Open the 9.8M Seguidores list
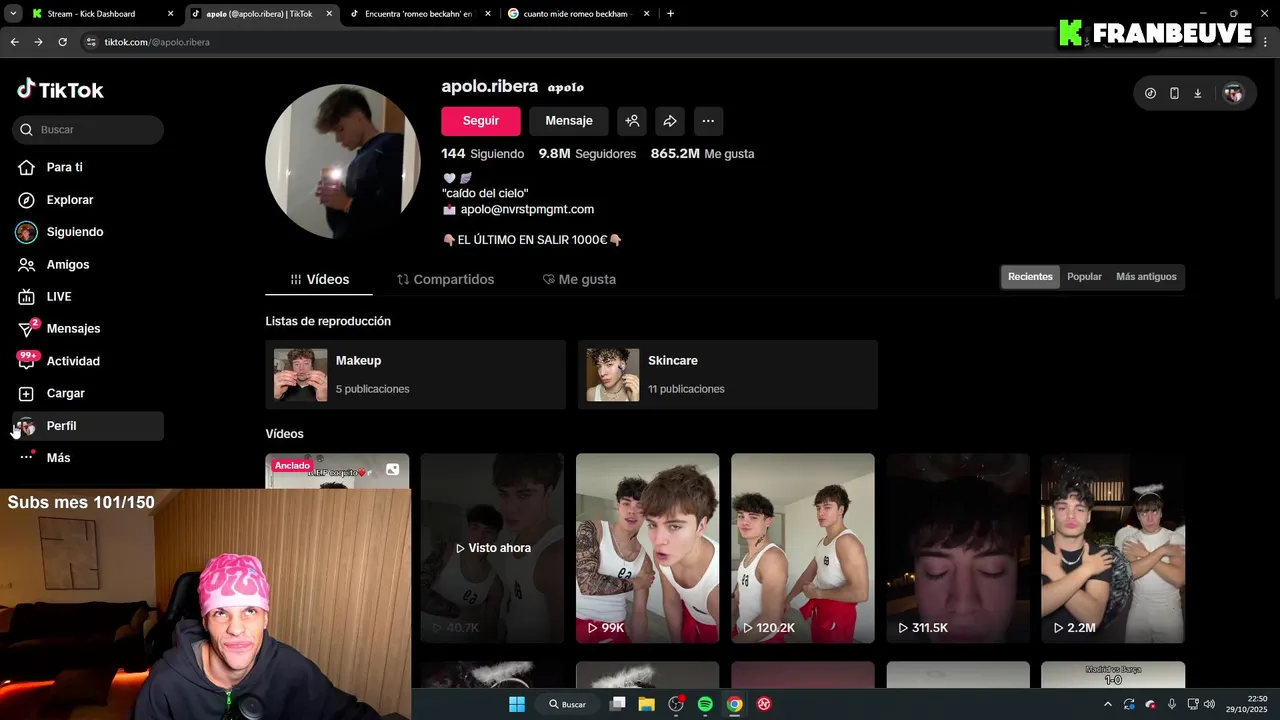This screenshot has width=1280, height=720. tap(587, 154)
